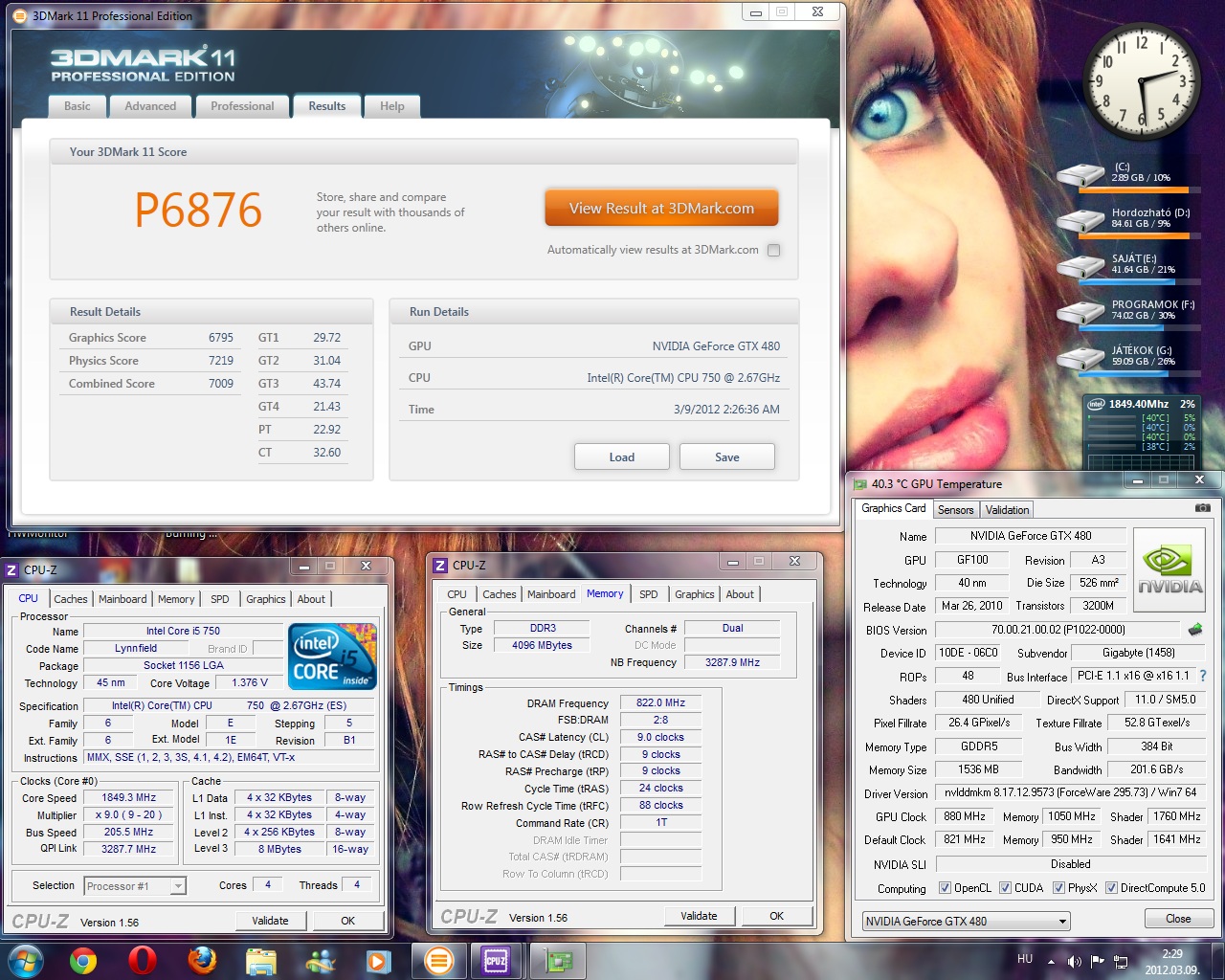Launch Firefox from the taskbar

[202, 960]
